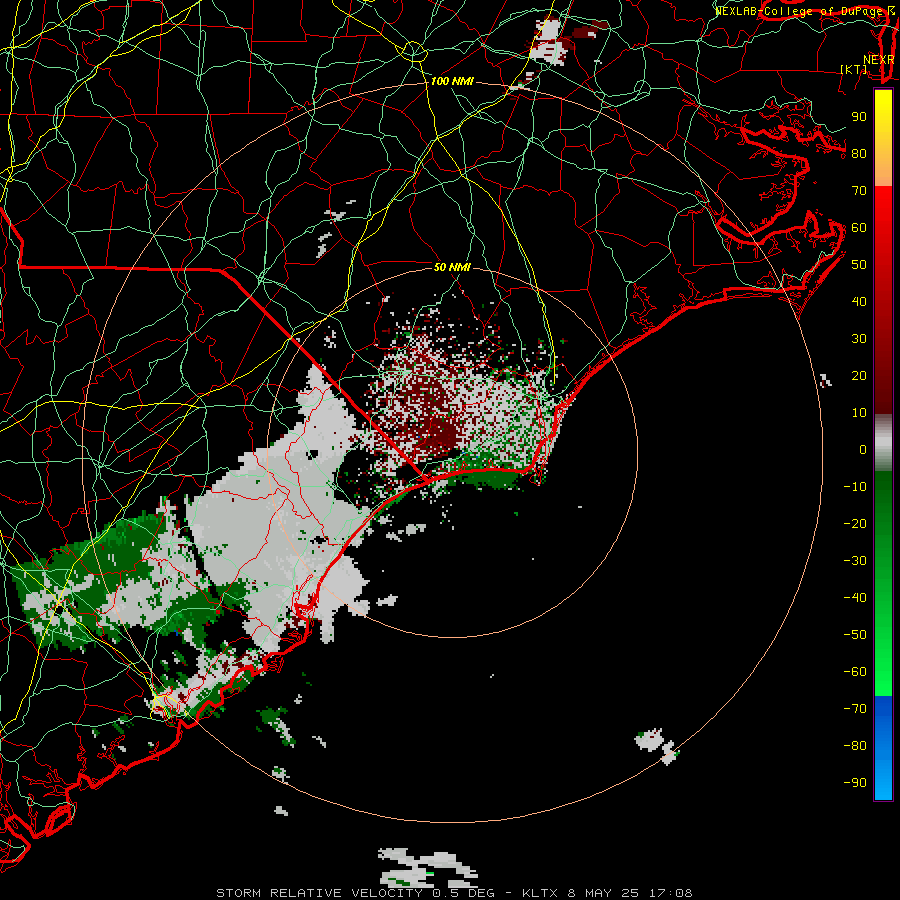Click the -50 value on velocity scale
Image resolution: width=900 pixels, height=900 pixels.
tap(855, 635)
